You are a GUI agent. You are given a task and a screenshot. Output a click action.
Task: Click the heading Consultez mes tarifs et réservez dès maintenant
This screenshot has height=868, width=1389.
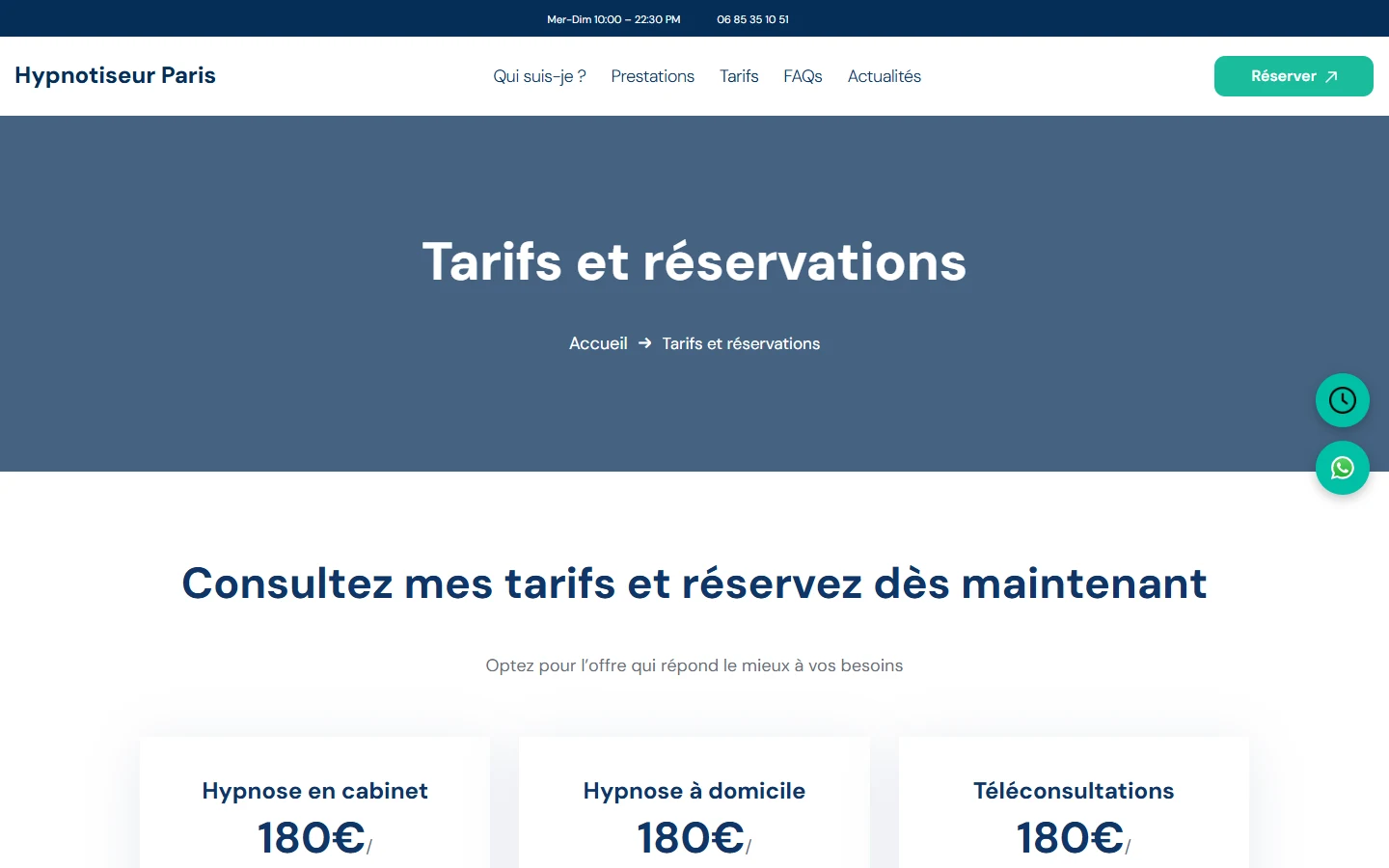point(694,583)
